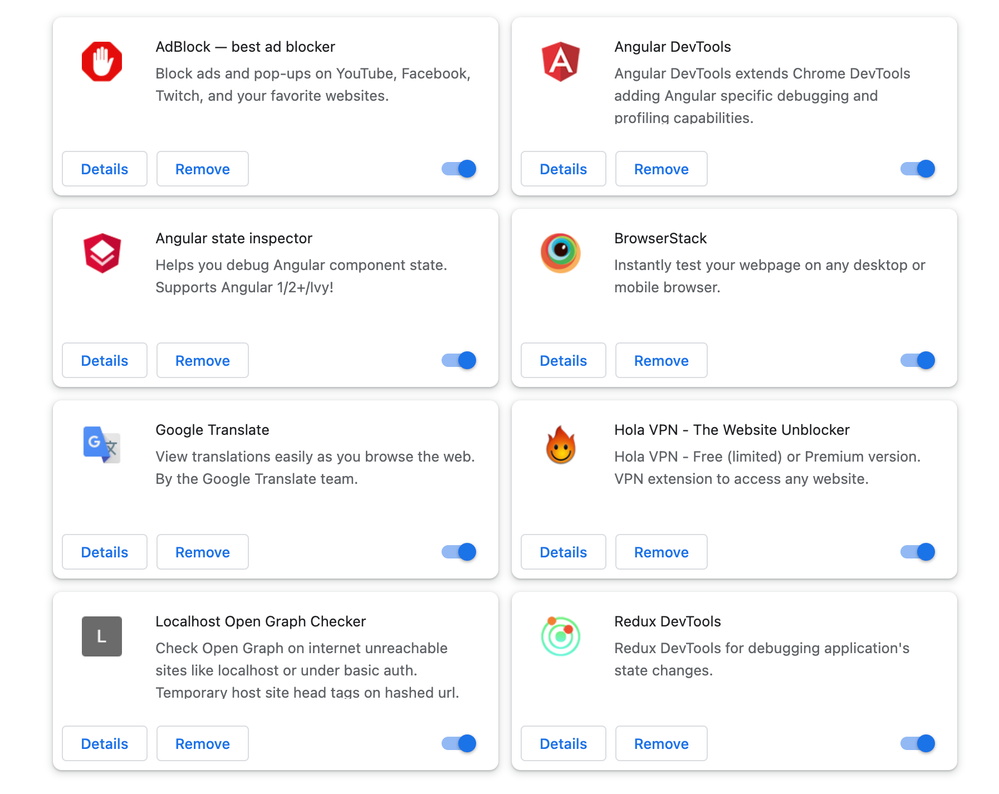Click the Angular state inspector icon
This screenshot has height=794, width=999.
(x=102, y=253)
